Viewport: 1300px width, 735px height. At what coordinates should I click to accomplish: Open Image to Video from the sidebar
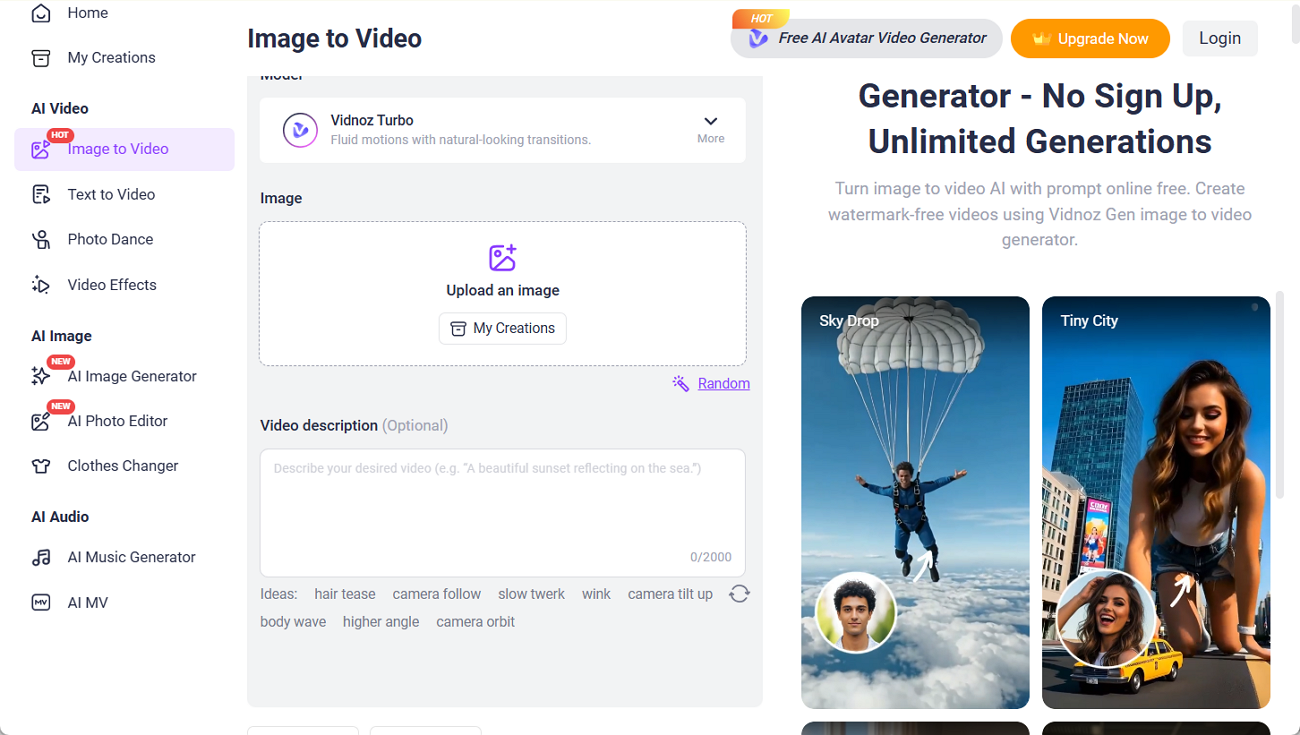(x=124, y=149)
